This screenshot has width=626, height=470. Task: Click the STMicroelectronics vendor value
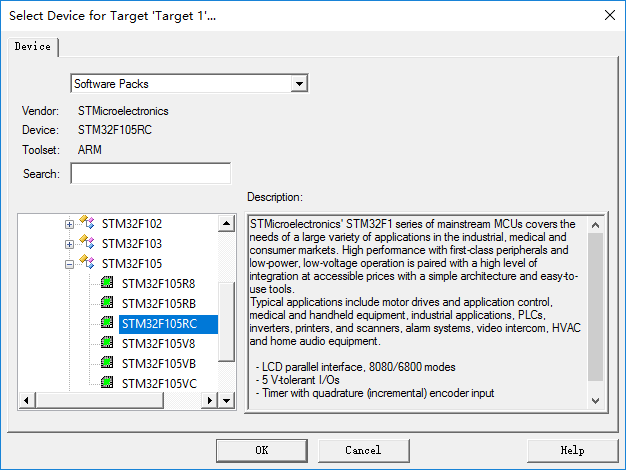point(123,111)
